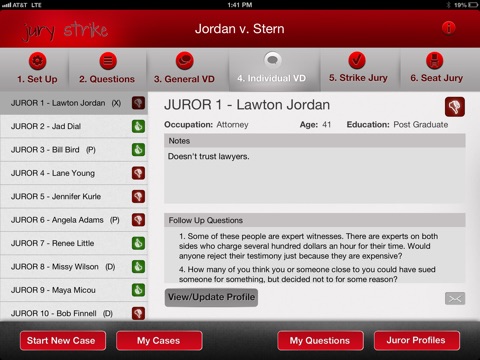This screenshot has height=360, width=480.
Task: Tap the thumbs-down icon beside Juror 1 header
Action: pos(455,107)
